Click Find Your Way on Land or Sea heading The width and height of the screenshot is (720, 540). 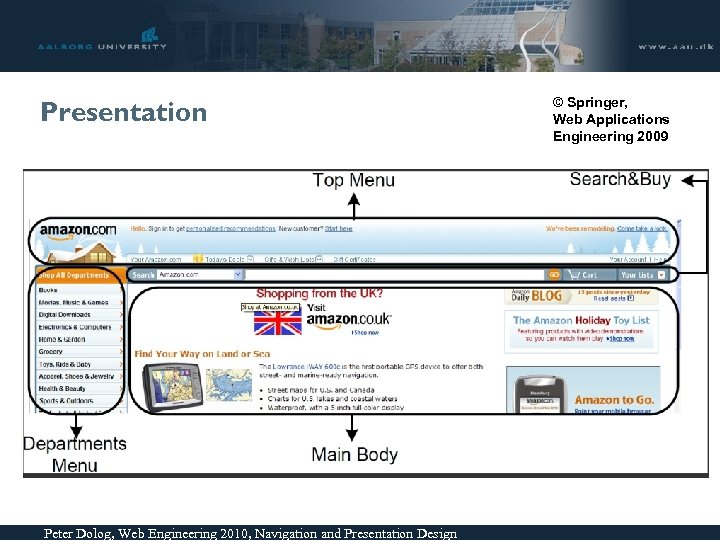click(x=202, y=354)
